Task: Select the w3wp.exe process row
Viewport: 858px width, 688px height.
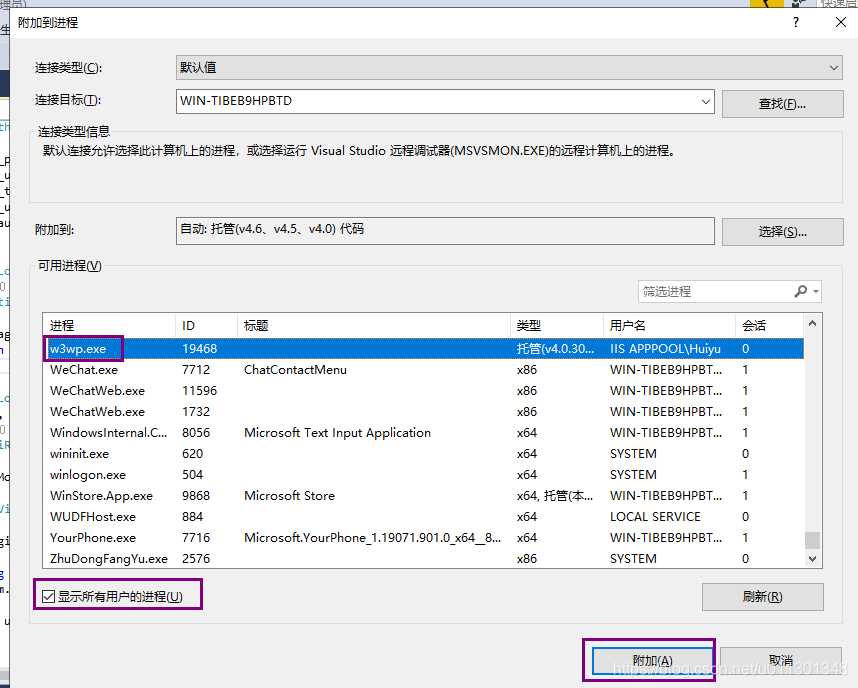Action: click(x=82, y=348)
